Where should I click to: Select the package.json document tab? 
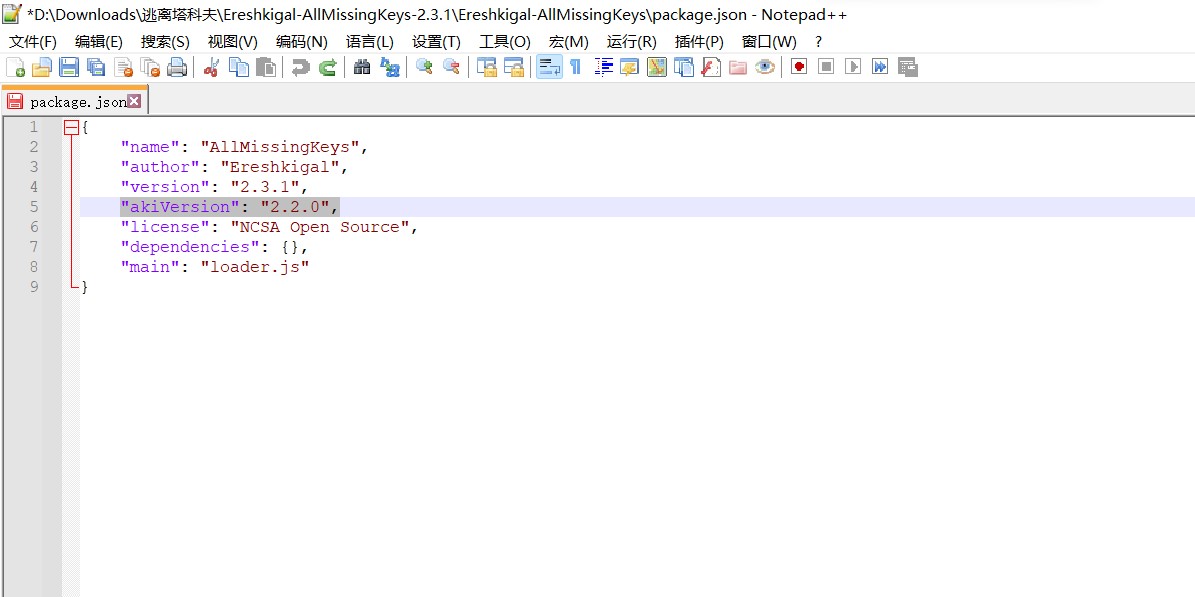click(x=74, y=101)
